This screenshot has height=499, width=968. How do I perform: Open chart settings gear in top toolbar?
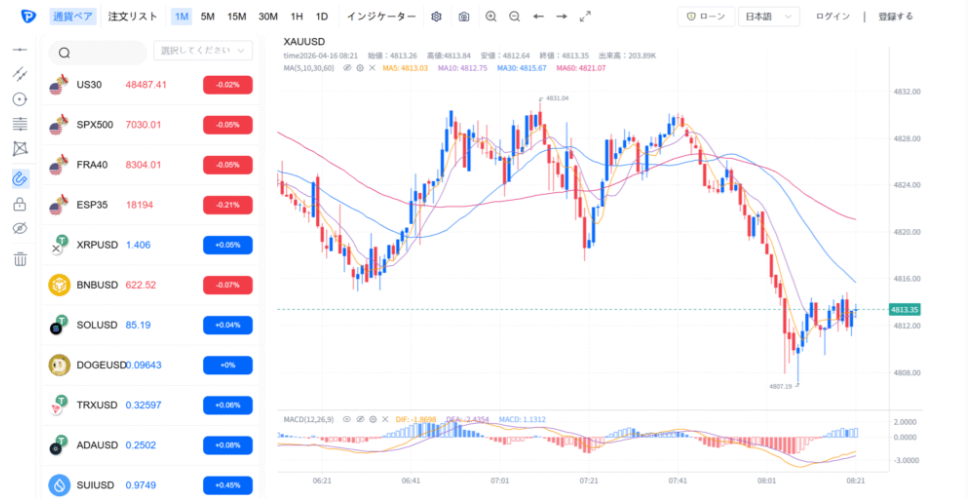tap(436, 17)
